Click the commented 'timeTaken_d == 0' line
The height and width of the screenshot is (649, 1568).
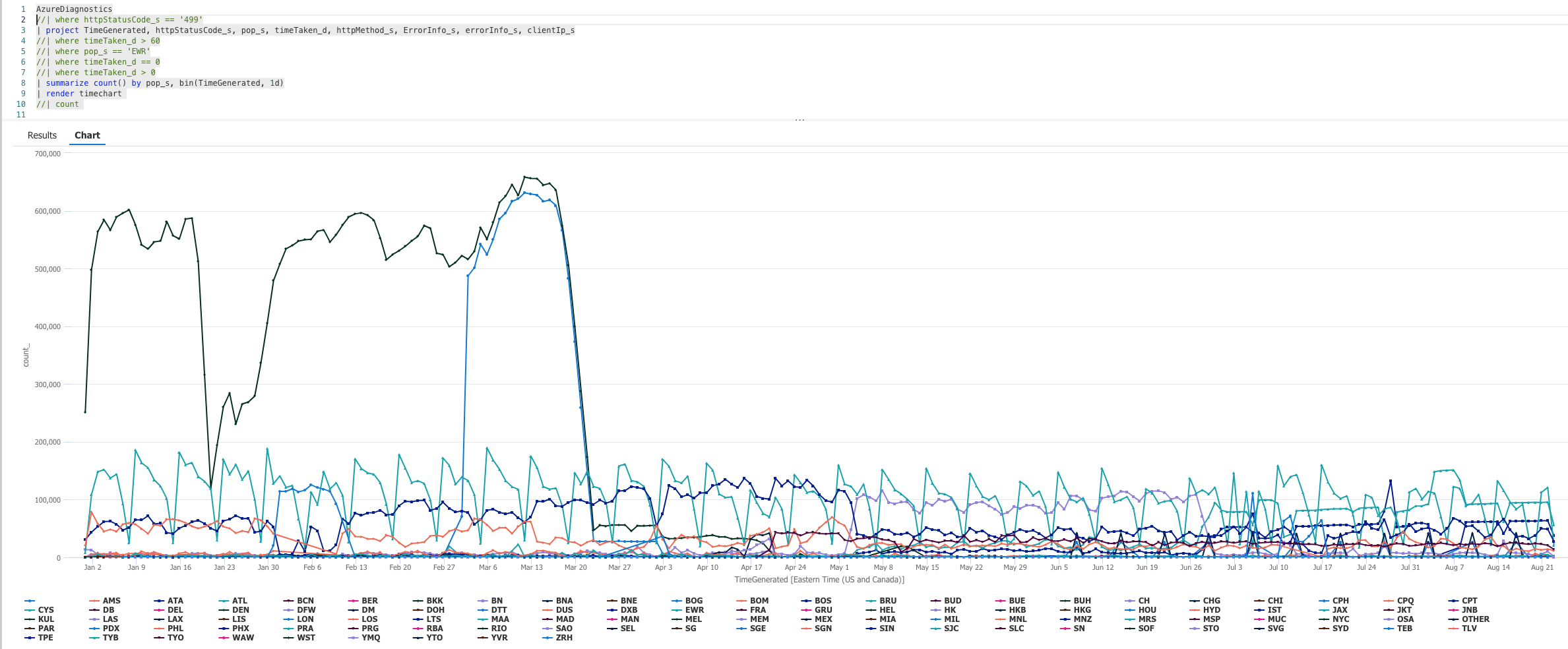pos(98,62)
